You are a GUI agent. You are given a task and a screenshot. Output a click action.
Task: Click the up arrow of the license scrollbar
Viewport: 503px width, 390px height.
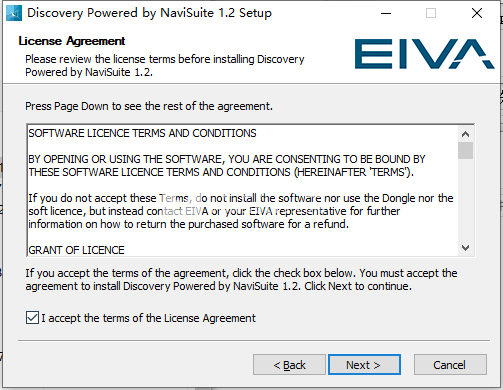[x=465, y=134]
